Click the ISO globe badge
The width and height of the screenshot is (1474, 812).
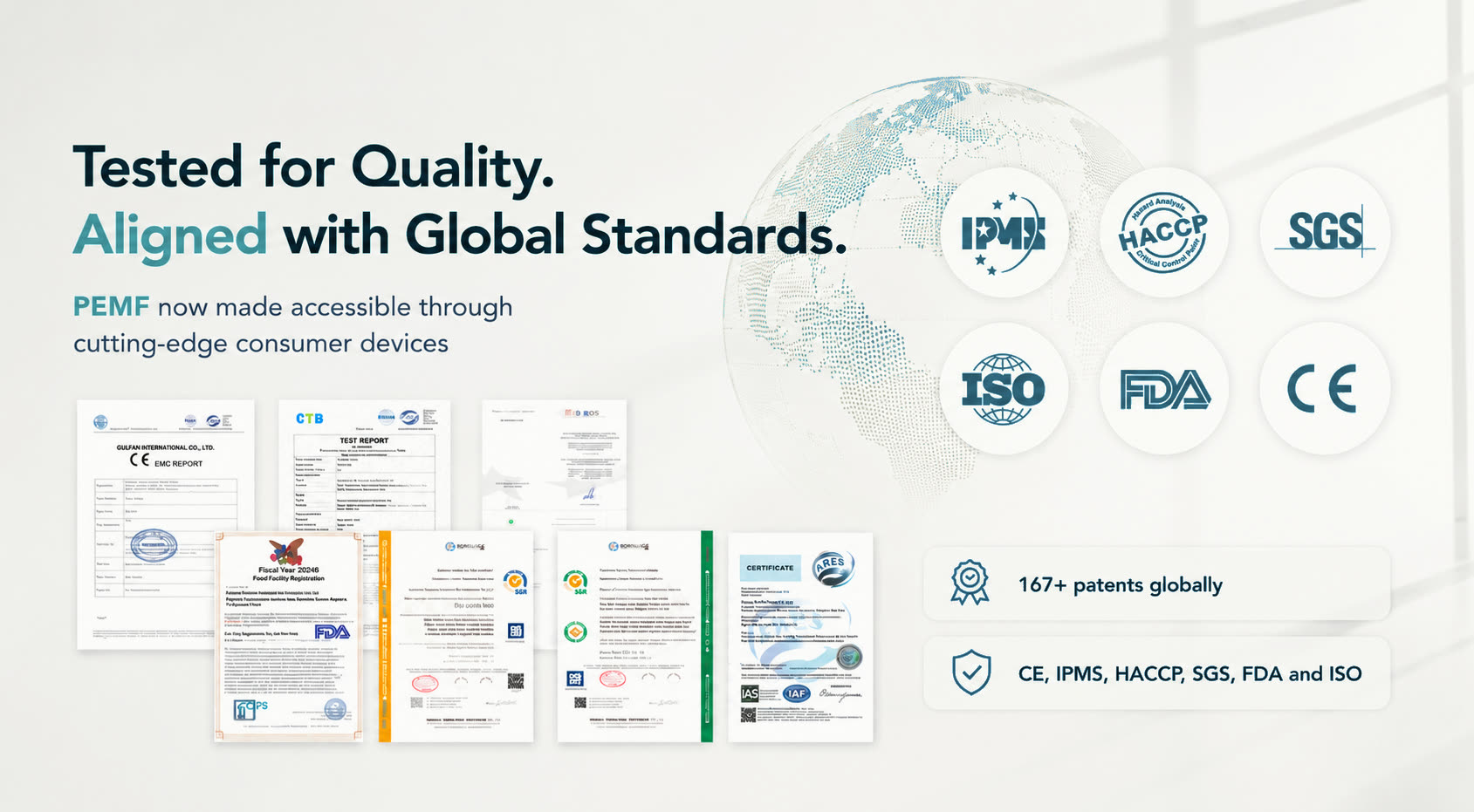pos(1004,389)
